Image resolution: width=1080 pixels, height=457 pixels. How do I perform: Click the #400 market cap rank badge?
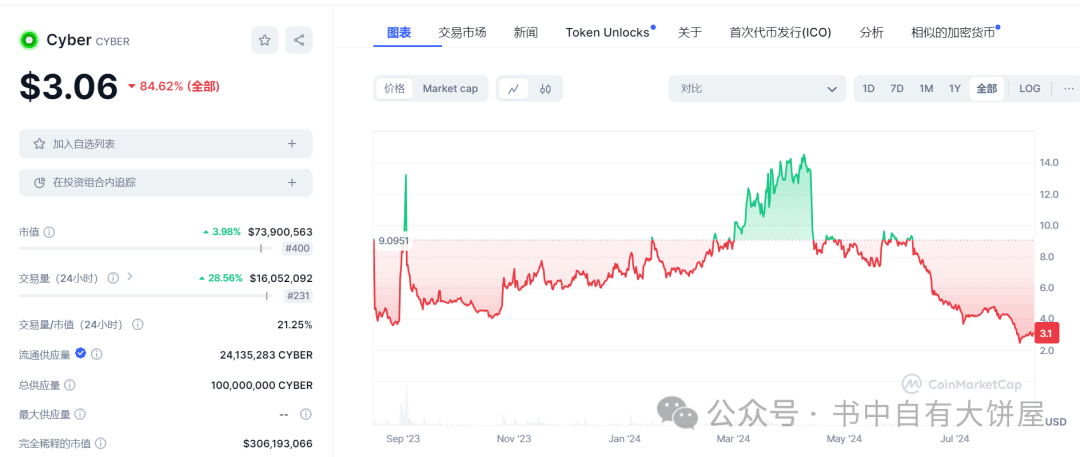pyautogui.click(x=298, y=249)
